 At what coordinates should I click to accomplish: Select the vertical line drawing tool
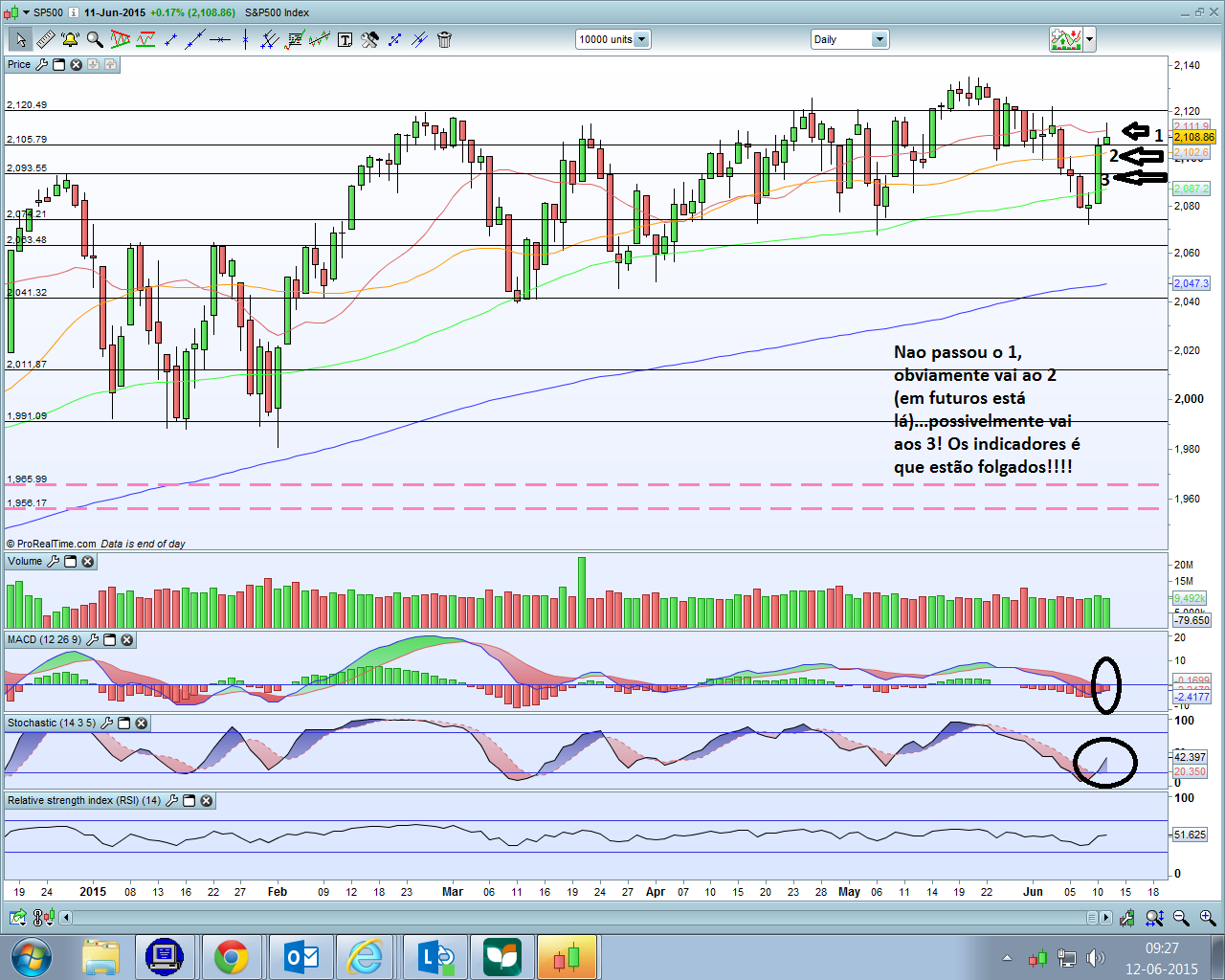coord(245,39)
